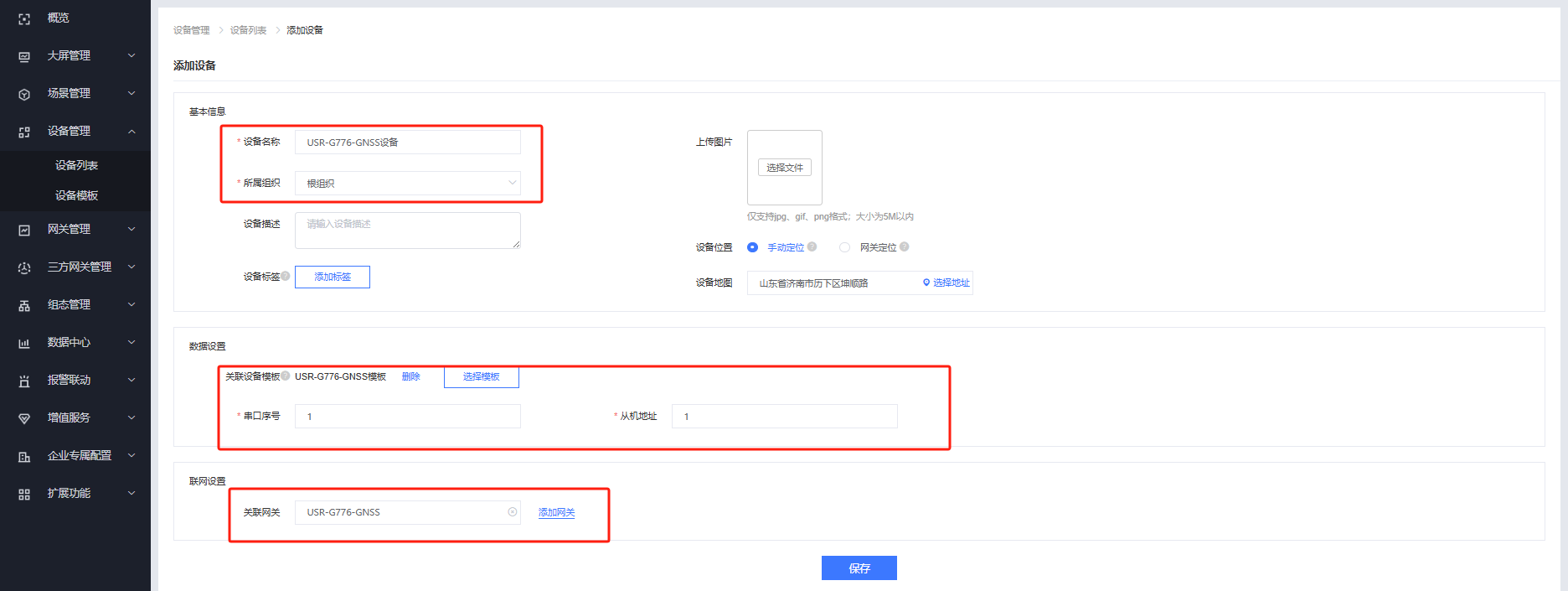Viewport: 1568px width, 591px height.
Task: Select the 网关定位 radio button
Action: coord(844,247)
